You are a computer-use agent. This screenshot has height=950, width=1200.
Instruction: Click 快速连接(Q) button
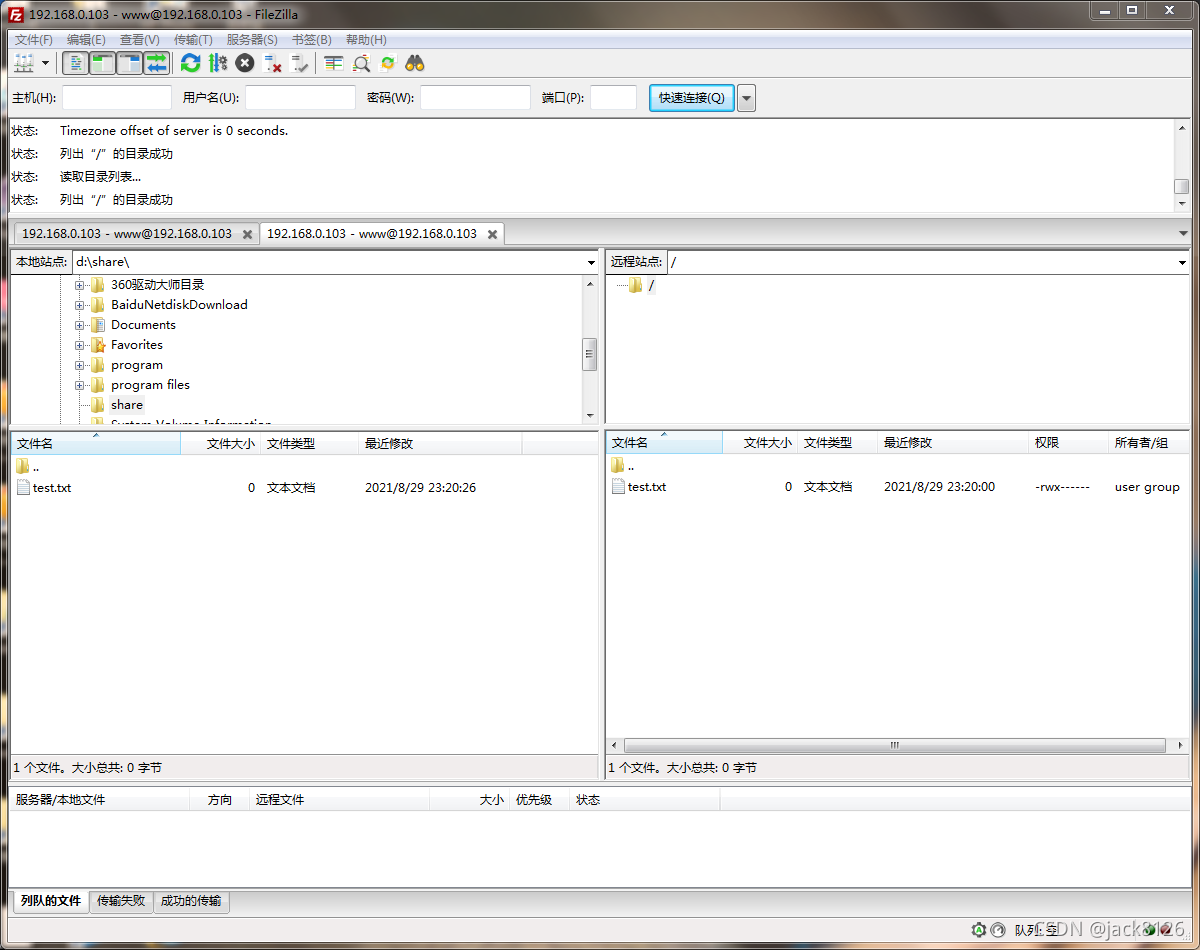(x=691, y=97)
